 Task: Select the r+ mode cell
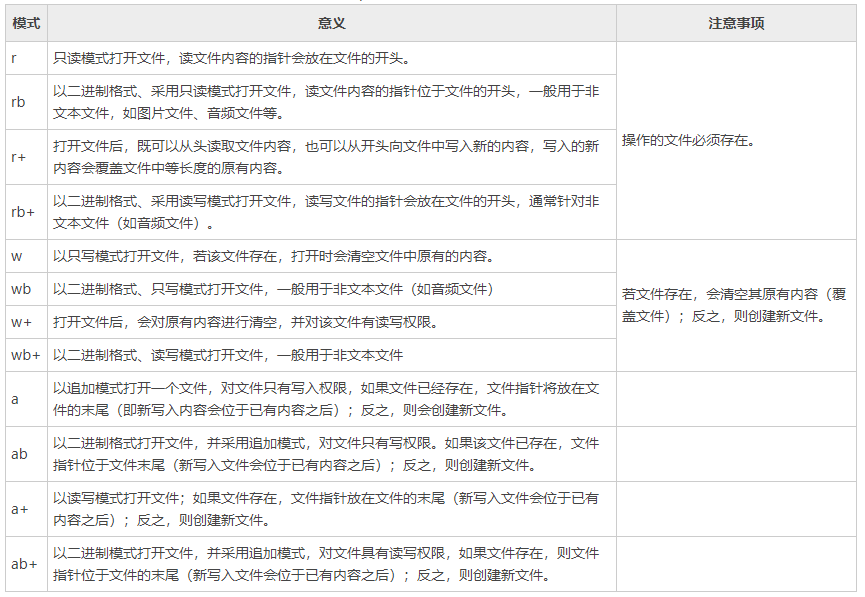pyautogui.click(x=18, y=157)
